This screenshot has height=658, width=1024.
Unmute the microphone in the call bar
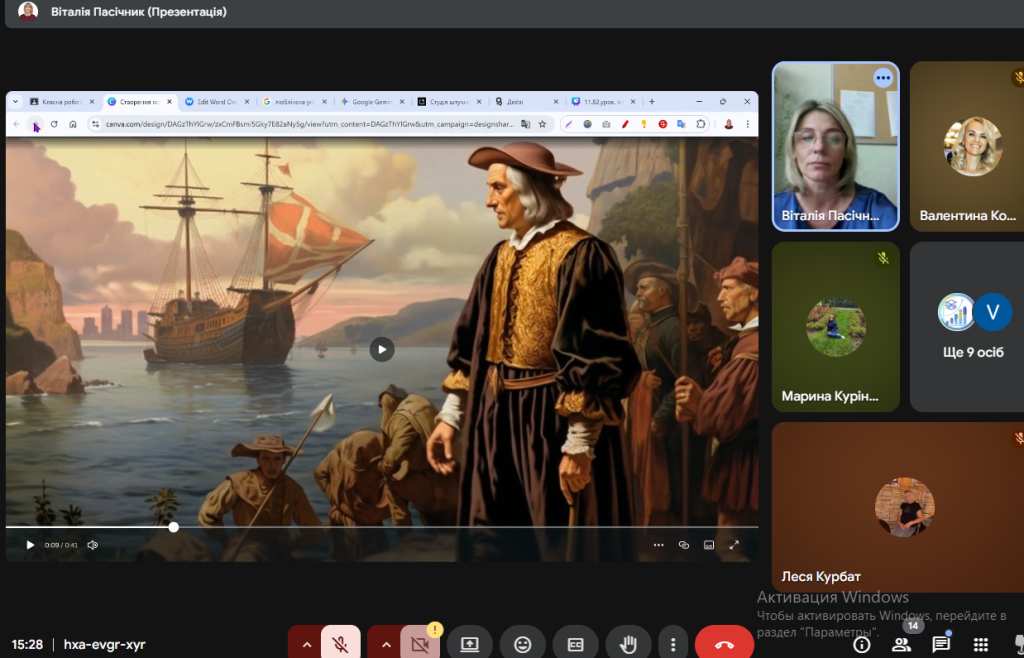point(340,644)
